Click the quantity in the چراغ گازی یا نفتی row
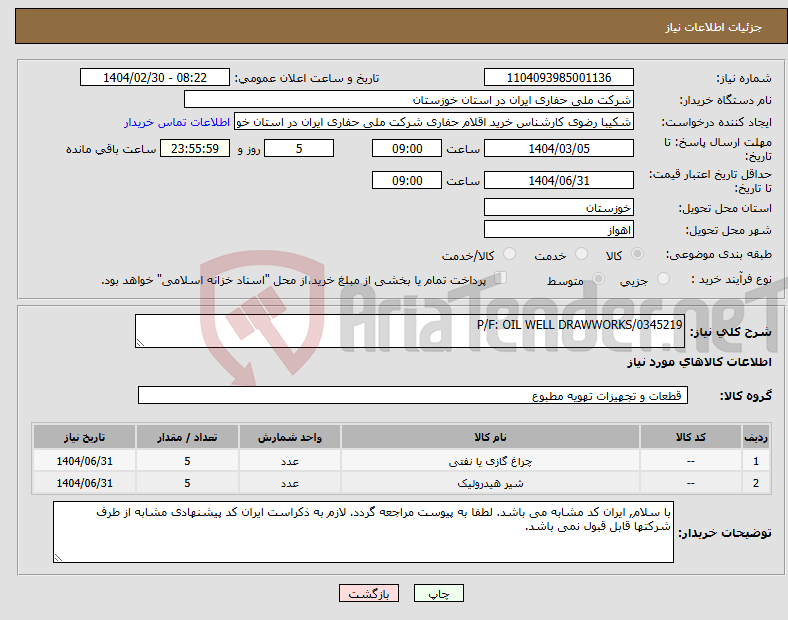 point(187,461)
